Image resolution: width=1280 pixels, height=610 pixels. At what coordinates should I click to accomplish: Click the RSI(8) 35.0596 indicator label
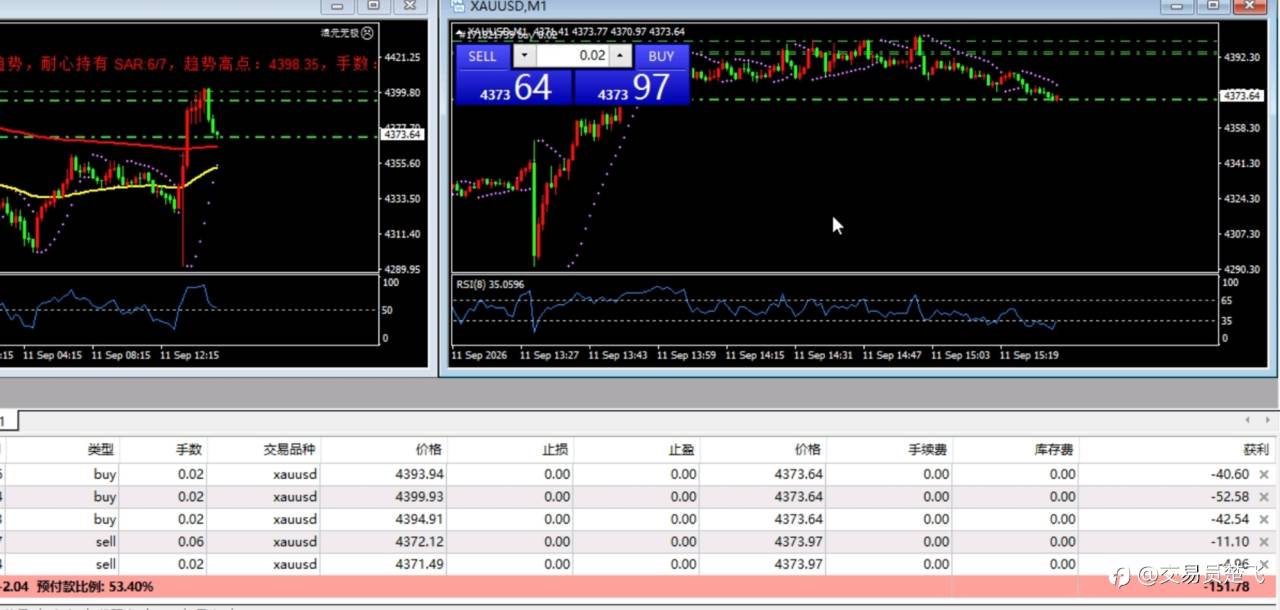click(x=490, y=284)
